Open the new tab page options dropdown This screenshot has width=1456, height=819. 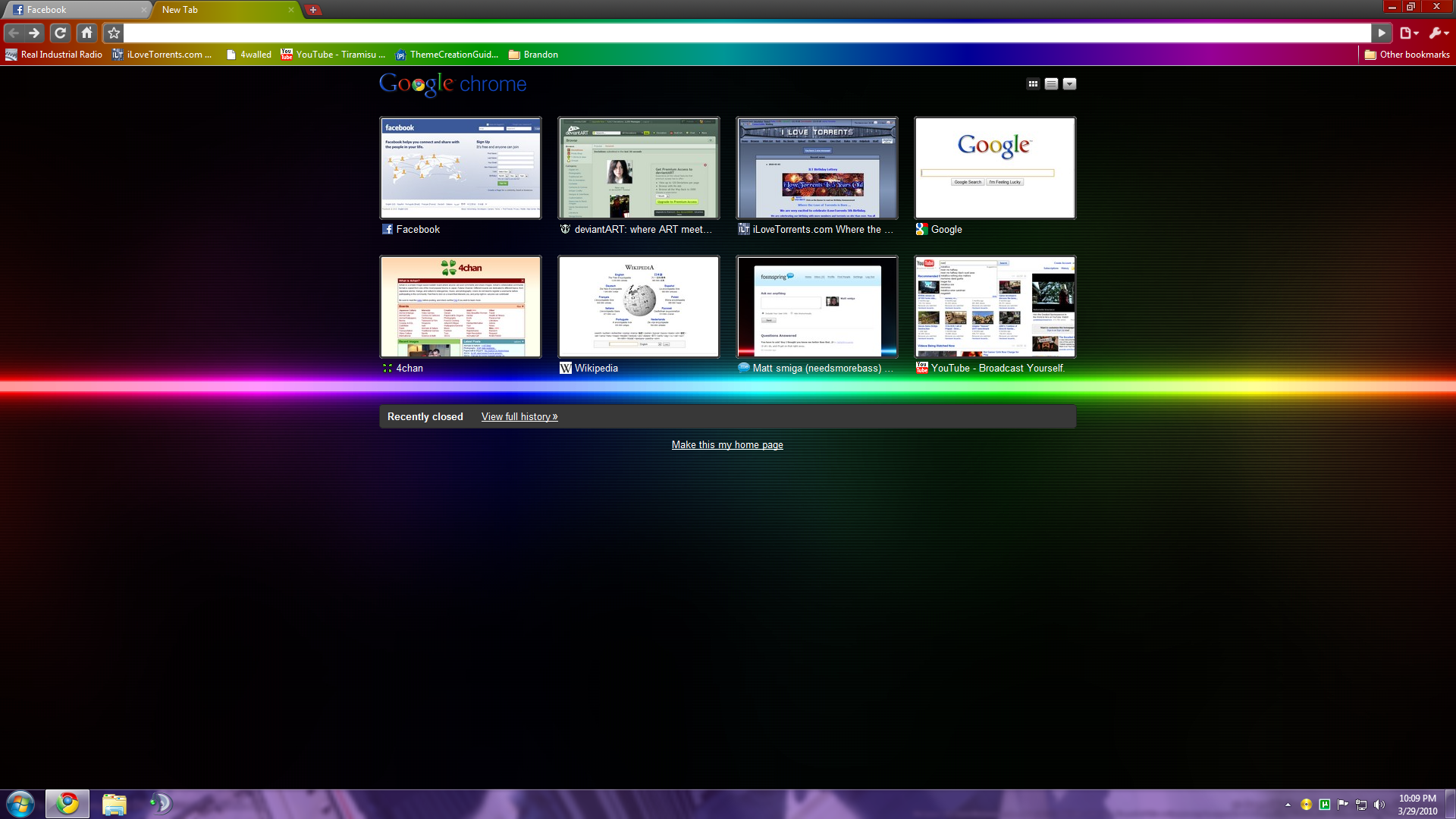pos(1069,84)
